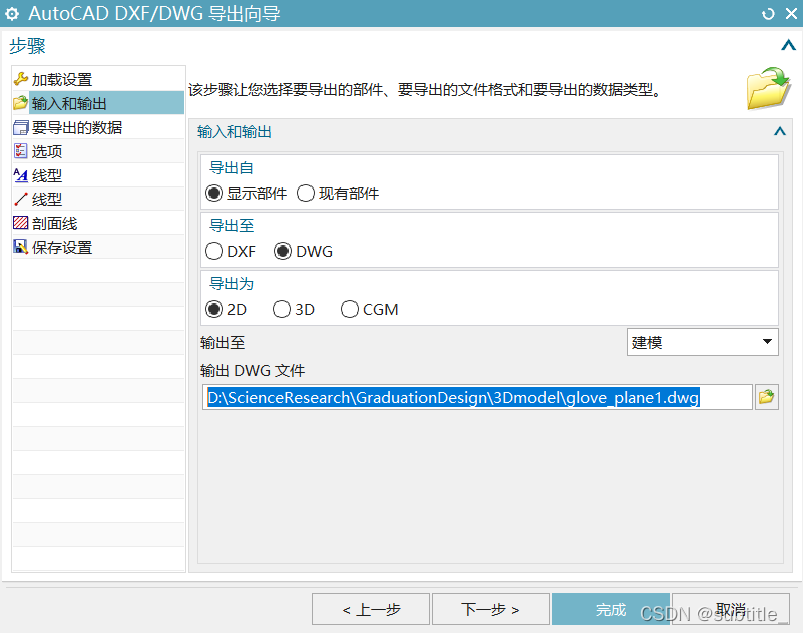Select 现有部件 radio button
This screenshot has width=803, height=633.
pyautogui.click(x=306, y=194)
